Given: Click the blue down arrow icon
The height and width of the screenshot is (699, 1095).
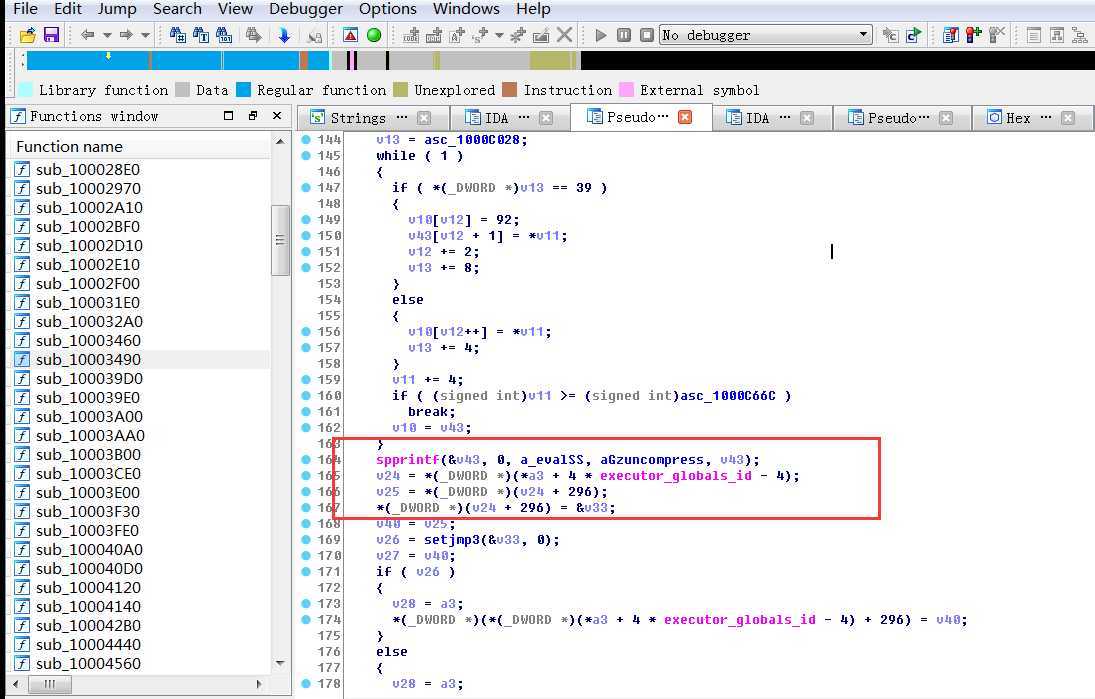Looking at the screenshot, I should [284, 35].
